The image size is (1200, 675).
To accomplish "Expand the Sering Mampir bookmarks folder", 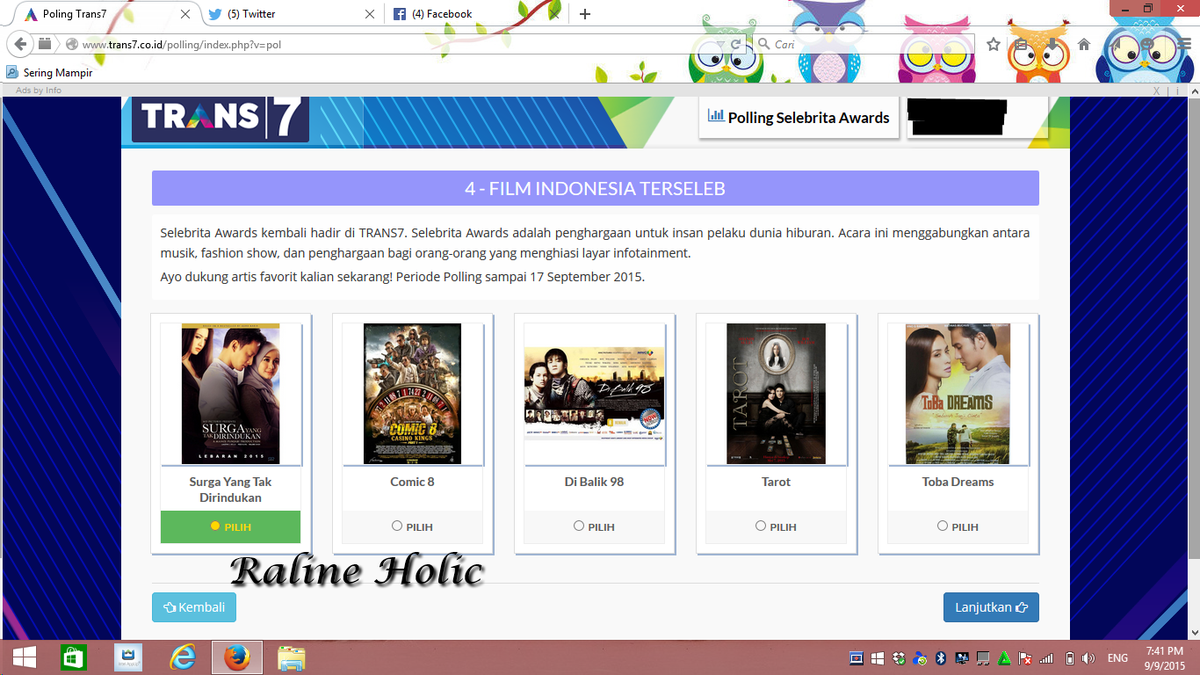I will [x=48, y=72].
